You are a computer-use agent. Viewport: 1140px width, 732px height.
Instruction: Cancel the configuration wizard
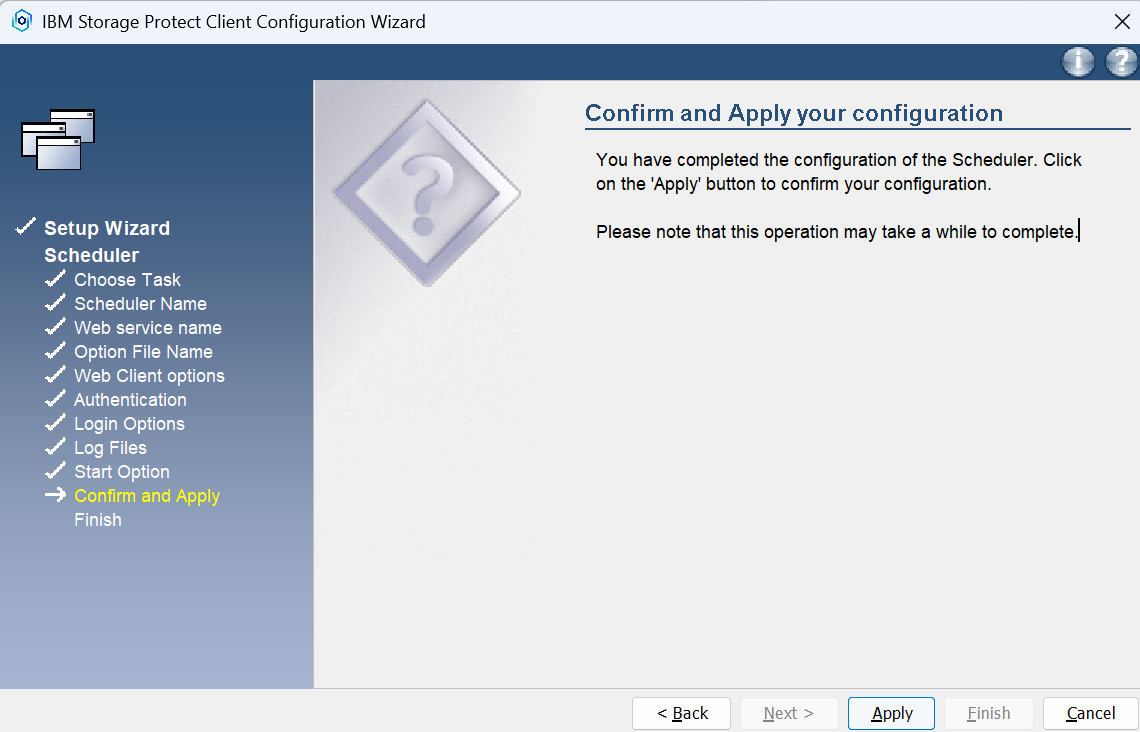click(1090, 713)
